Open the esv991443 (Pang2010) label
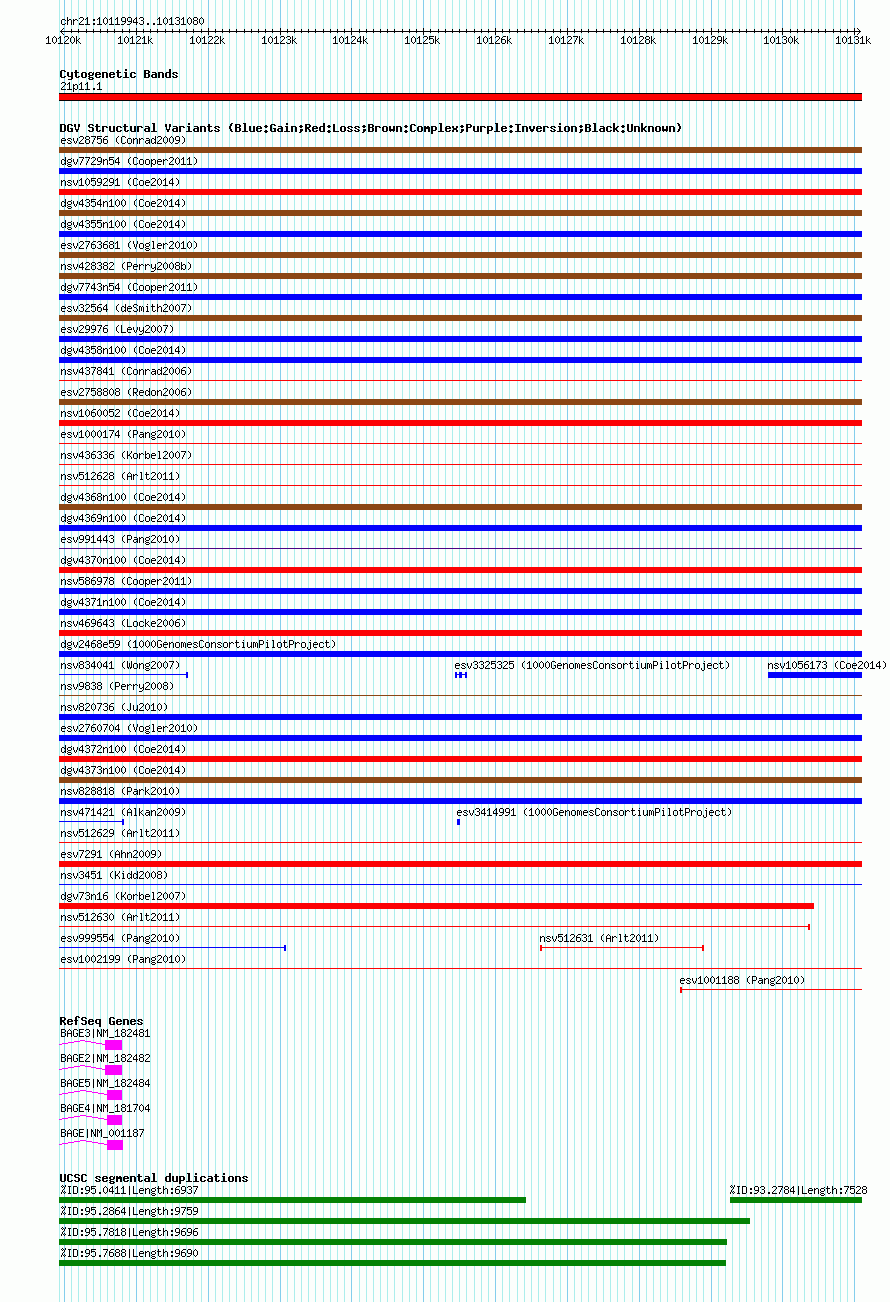The width and height of the screenshot is (890, 1302). click(120, 539)
